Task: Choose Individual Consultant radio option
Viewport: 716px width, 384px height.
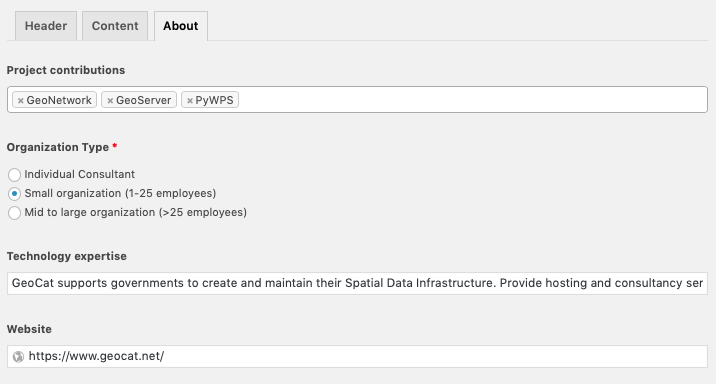Action: pos(14,174)
